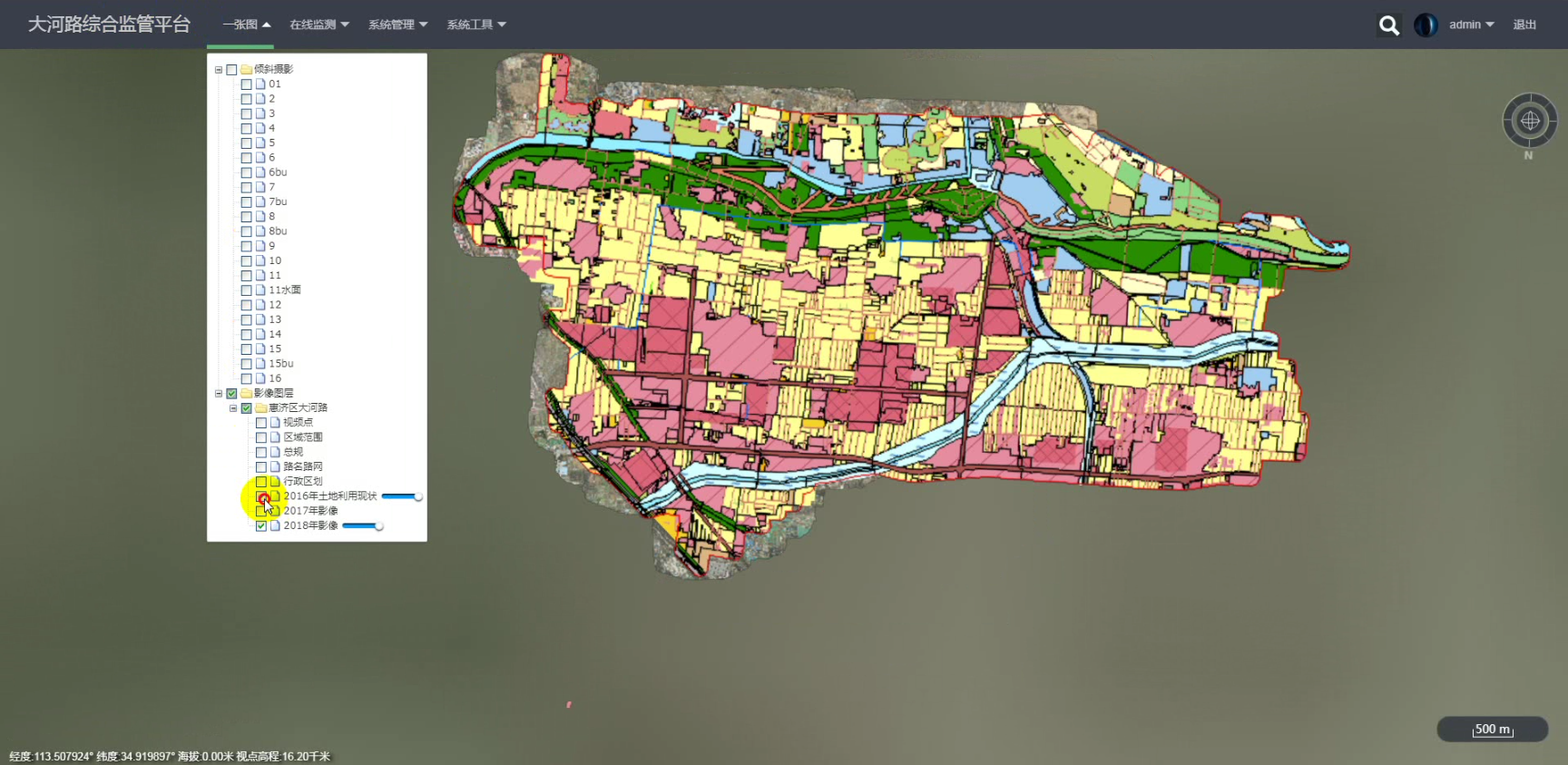Viewport: 1568px width, 765px height.
Task: Click the 大河路综合监管平台 title
Action: tap(109, 25)
